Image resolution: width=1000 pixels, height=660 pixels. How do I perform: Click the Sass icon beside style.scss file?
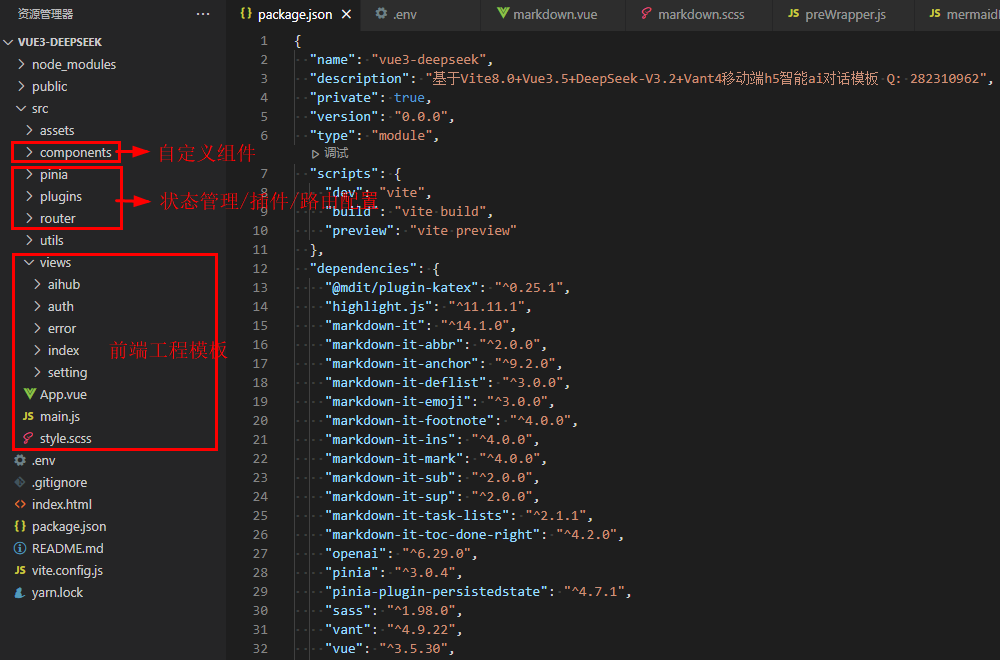coord(28,438)
